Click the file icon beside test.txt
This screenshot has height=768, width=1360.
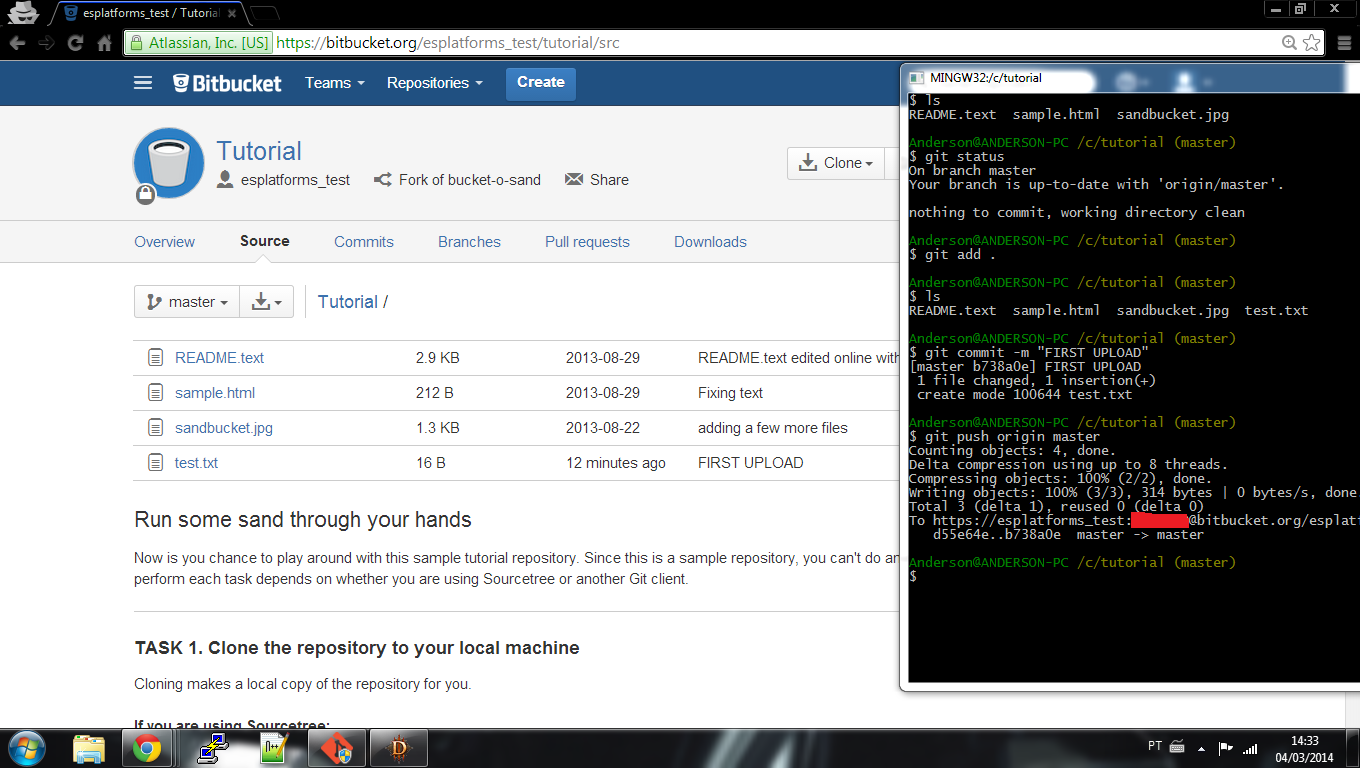coord(155,463)
